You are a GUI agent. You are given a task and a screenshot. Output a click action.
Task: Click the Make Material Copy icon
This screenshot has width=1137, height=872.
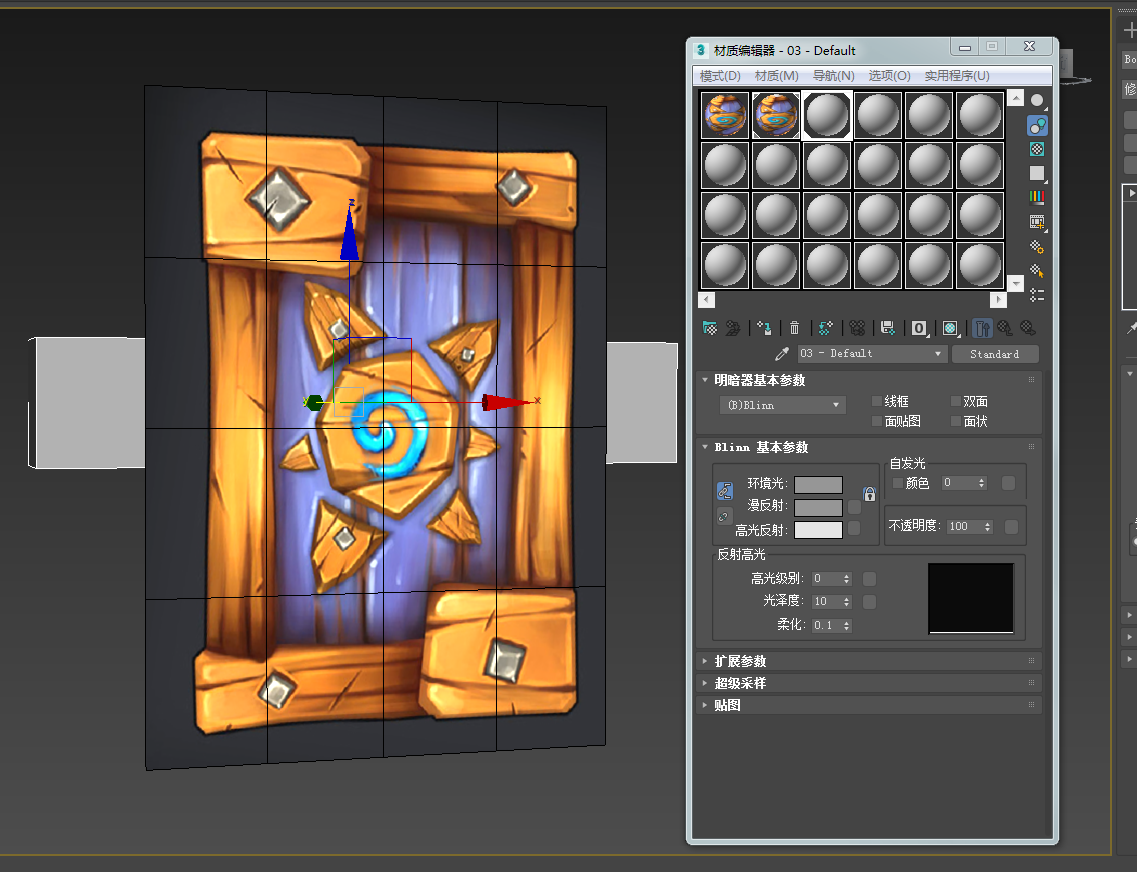pos(825,328)
